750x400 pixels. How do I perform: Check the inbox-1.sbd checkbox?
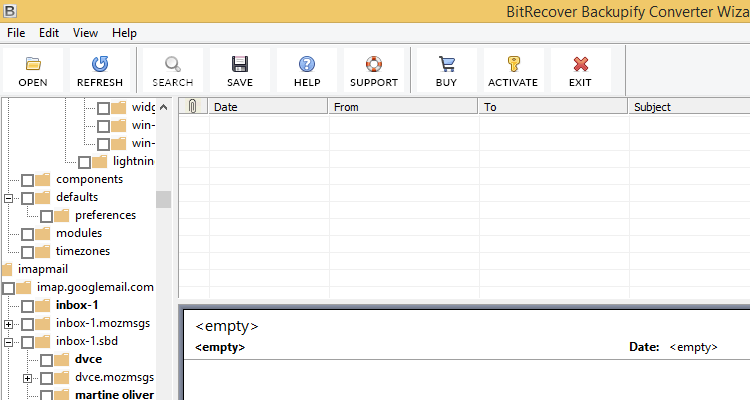[27, 342]
